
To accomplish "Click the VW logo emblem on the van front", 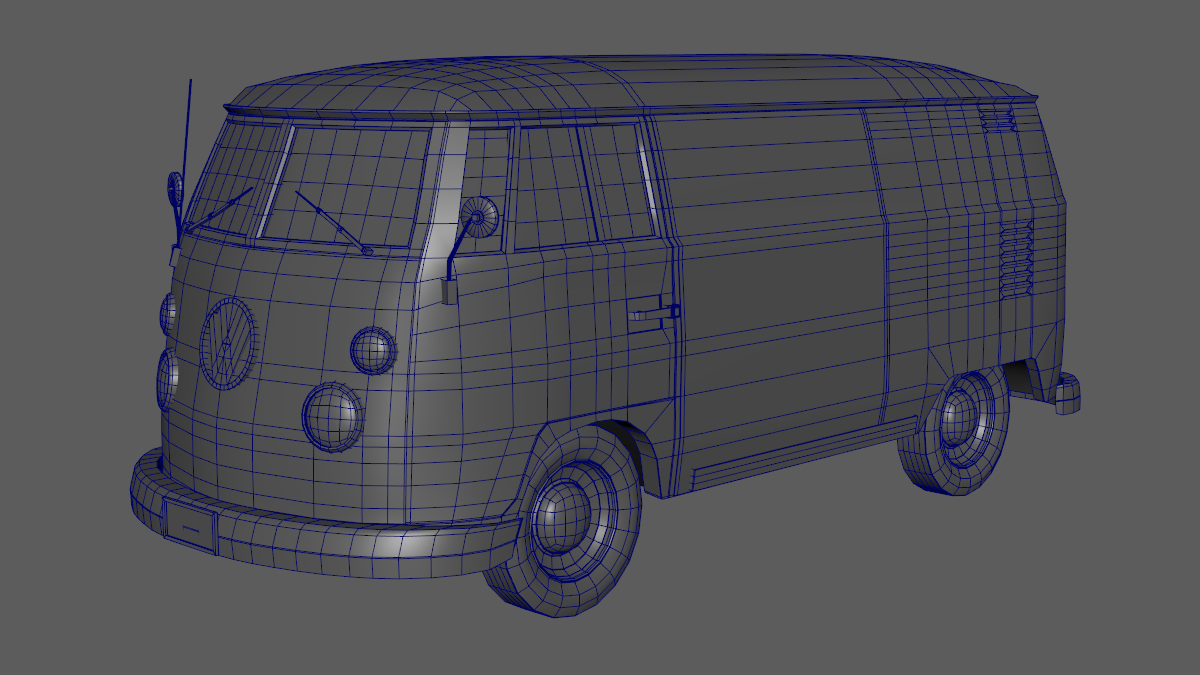I will click(x=227, y=342).
